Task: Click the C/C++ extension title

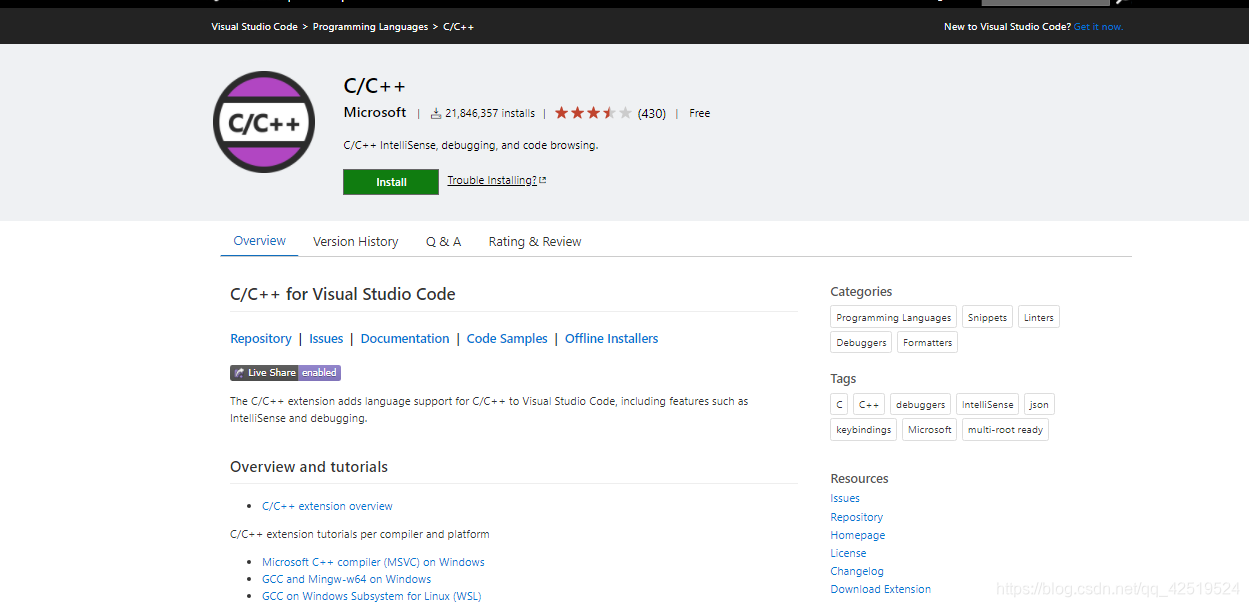Action: point(374,86)
